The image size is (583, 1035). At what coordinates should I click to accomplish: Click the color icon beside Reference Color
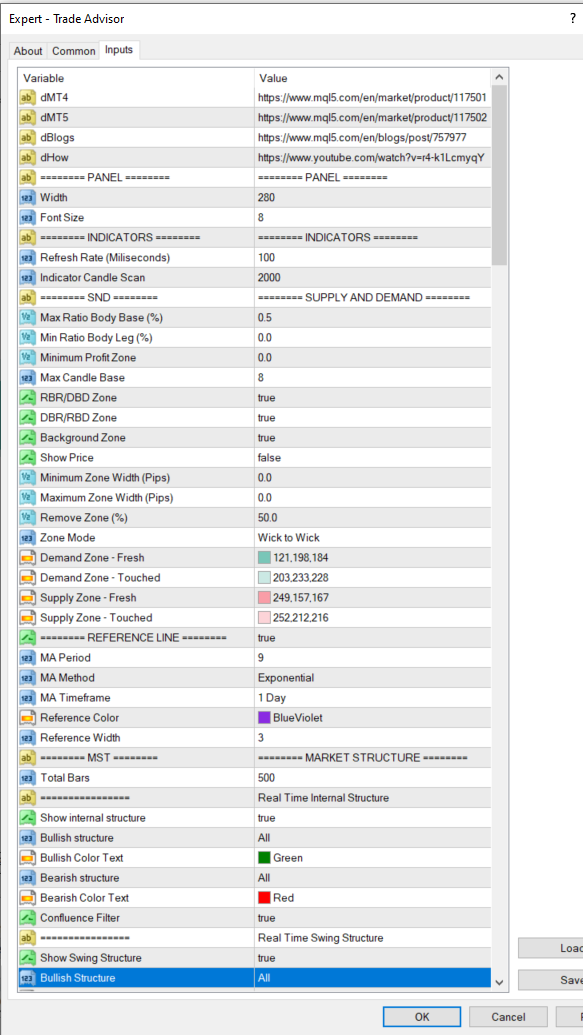pos(28,718)
